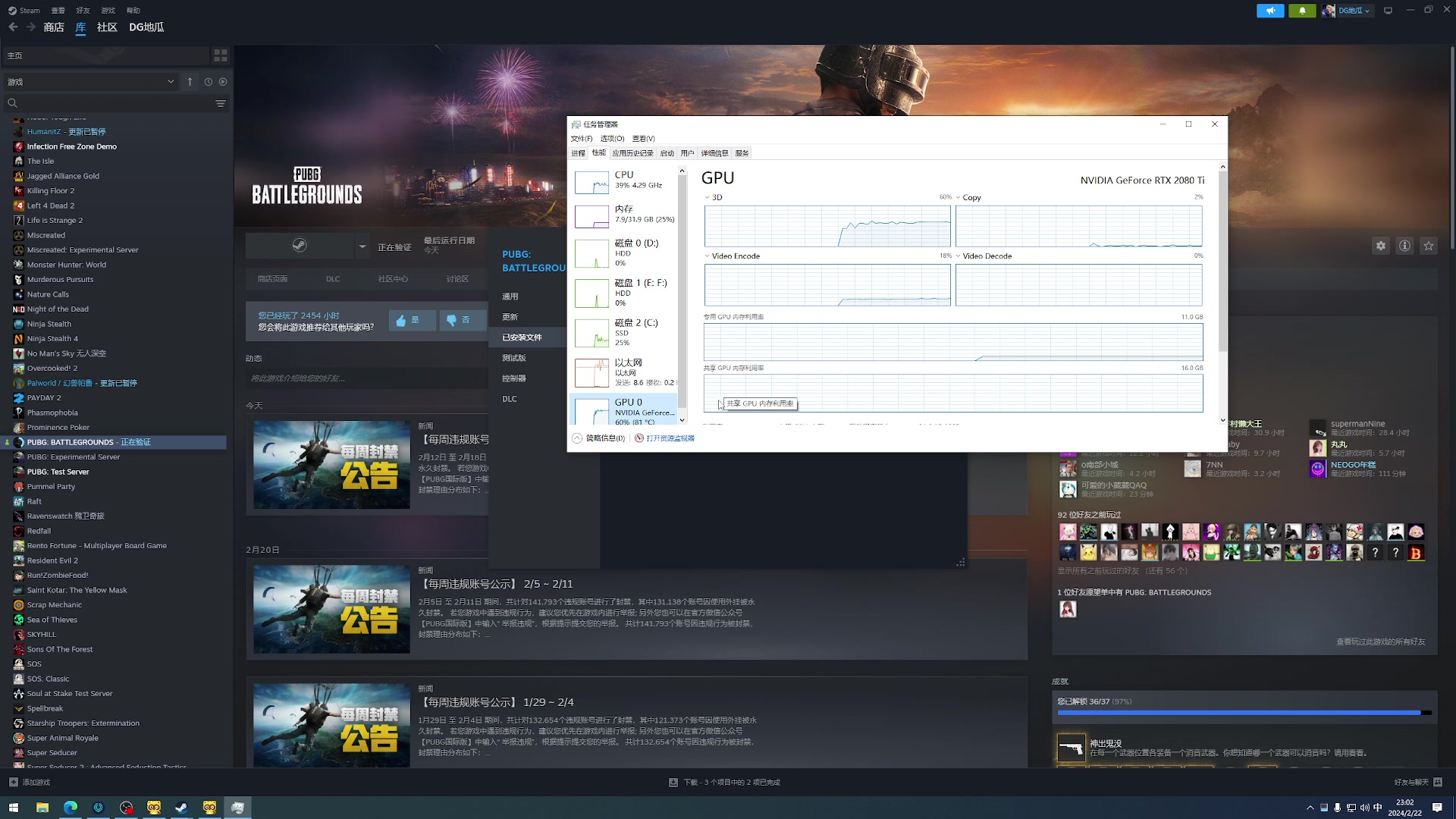Open the Copy graph selector dropdown

pos(968,197)
